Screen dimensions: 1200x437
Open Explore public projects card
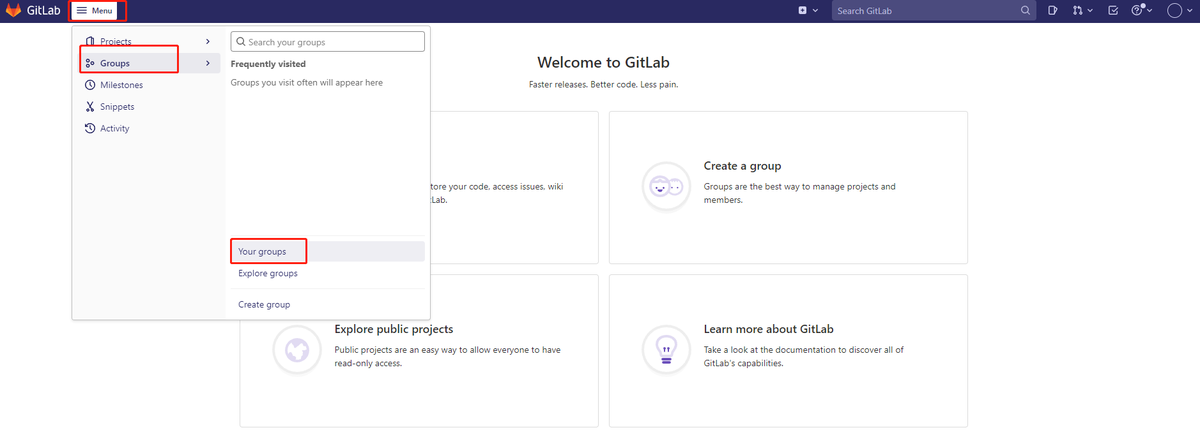419,350
